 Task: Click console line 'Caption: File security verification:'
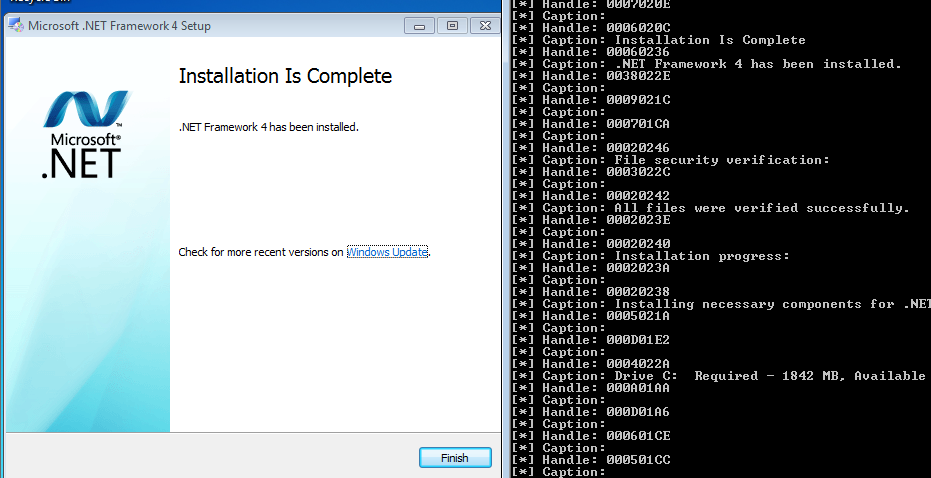pyautogui.click(x=670, y=160)
